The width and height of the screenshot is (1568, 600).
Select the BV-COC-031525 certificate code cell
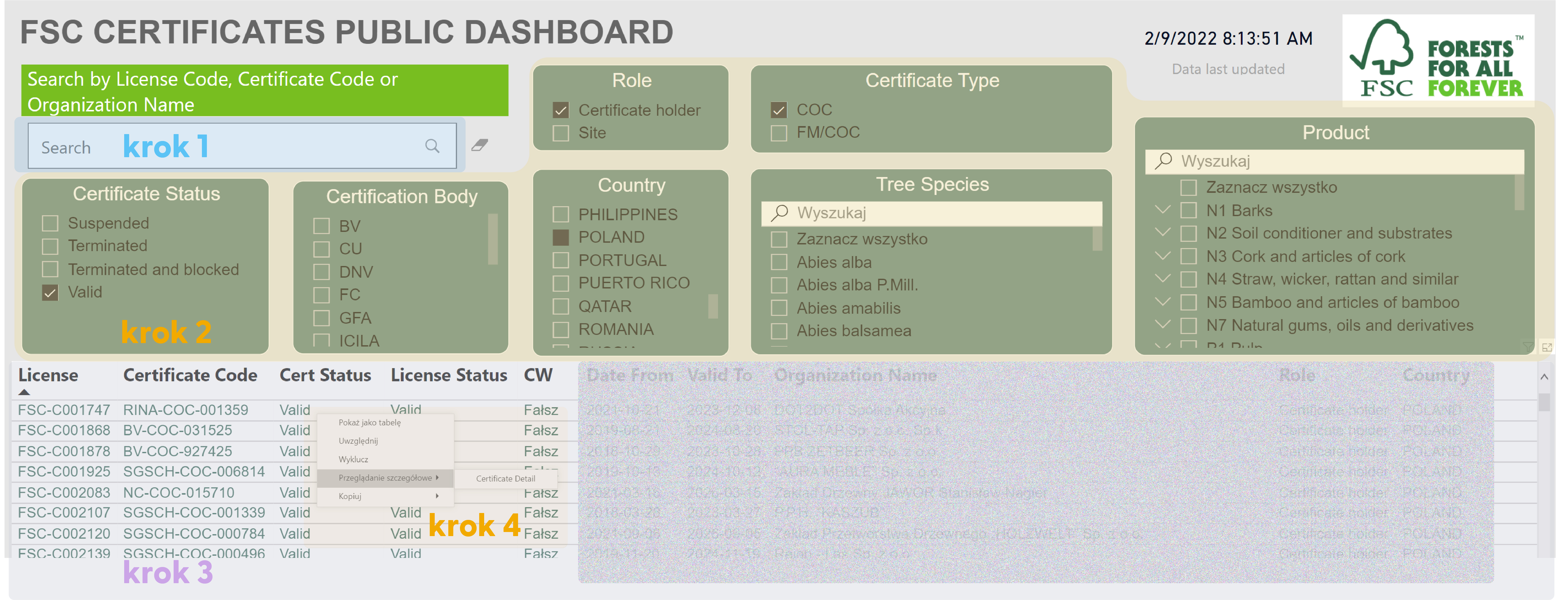click(x=178, y=430)
